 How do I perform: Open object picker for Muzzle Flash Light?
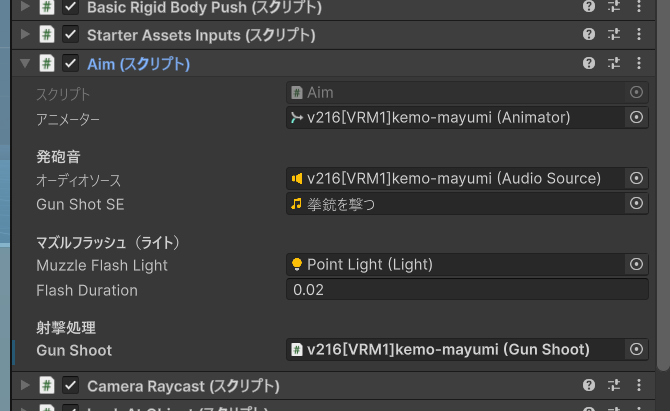[x=636, y=265]
